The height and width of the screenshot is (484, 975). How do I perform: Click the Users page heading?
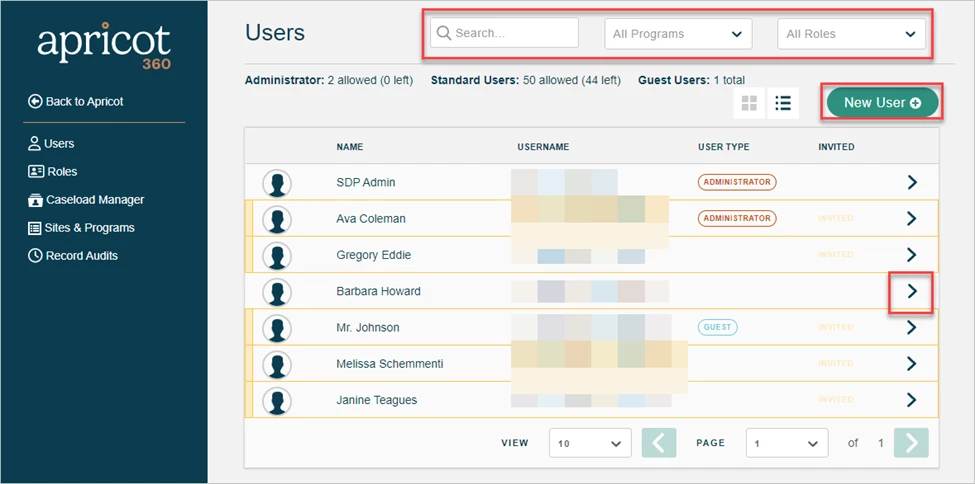tap(275, 32)
